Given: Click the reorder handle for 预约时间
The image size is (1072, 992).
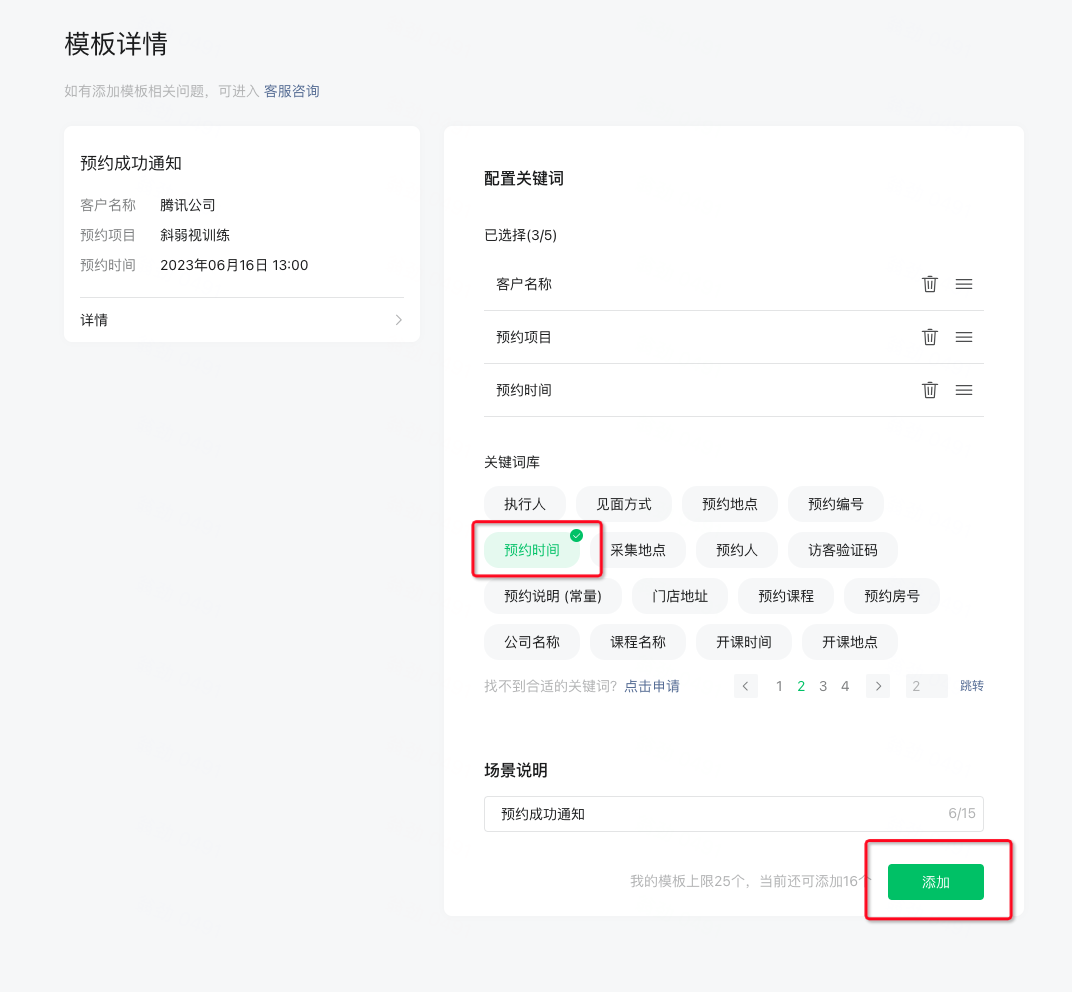Looking at the screenshot, I should (x=964, y=390).
